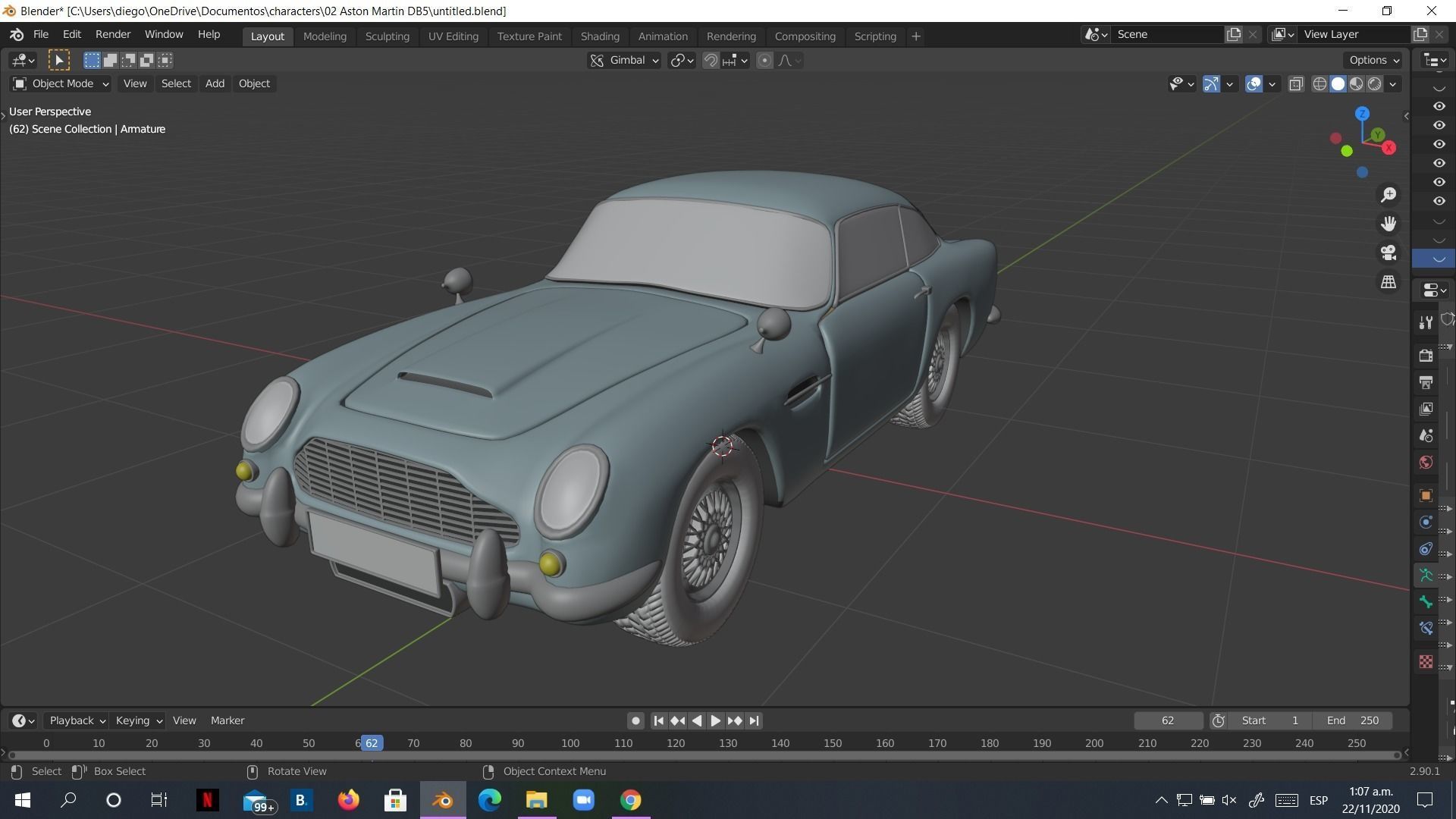This screenshot has height=819, width=1456.
Task: Add a new workspace with plus button
Action: pyautogui.click(x=915, y=36)
